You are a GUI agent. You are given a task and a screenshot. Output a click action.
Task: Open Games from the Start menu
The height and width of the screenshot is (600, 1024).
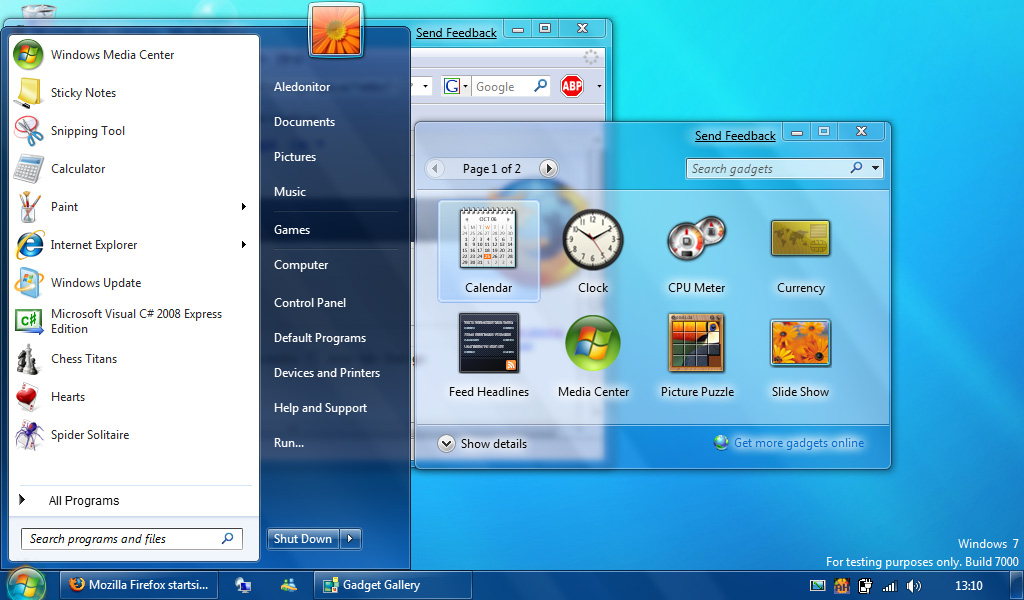pyautogui.click(x=292, y=230)
